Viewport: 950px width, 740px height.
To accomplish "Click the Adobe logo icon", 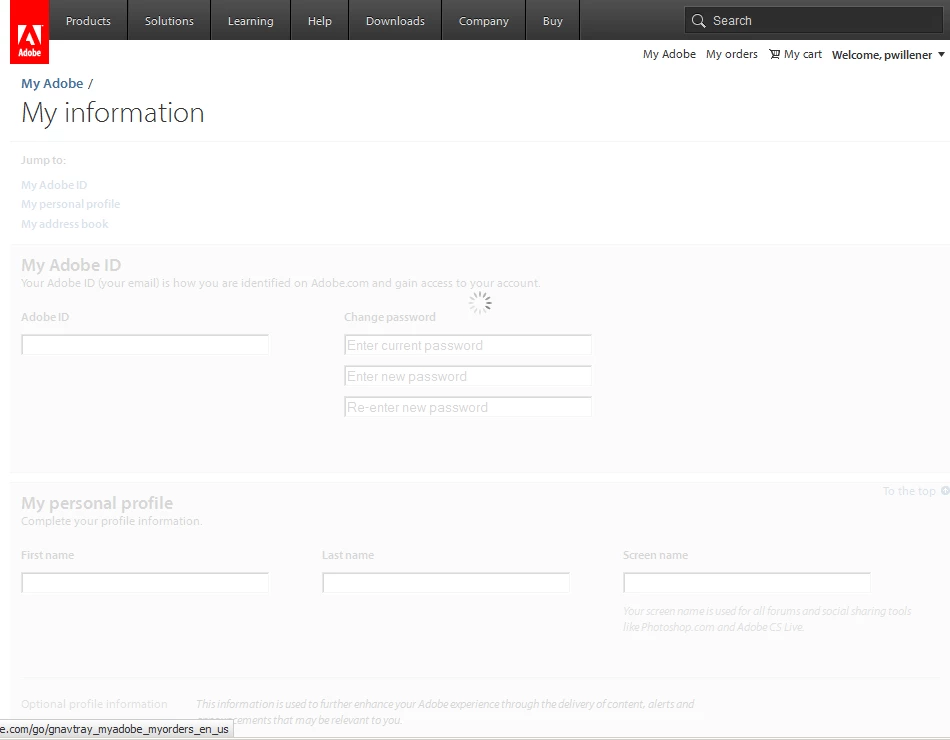I will 29,32.
